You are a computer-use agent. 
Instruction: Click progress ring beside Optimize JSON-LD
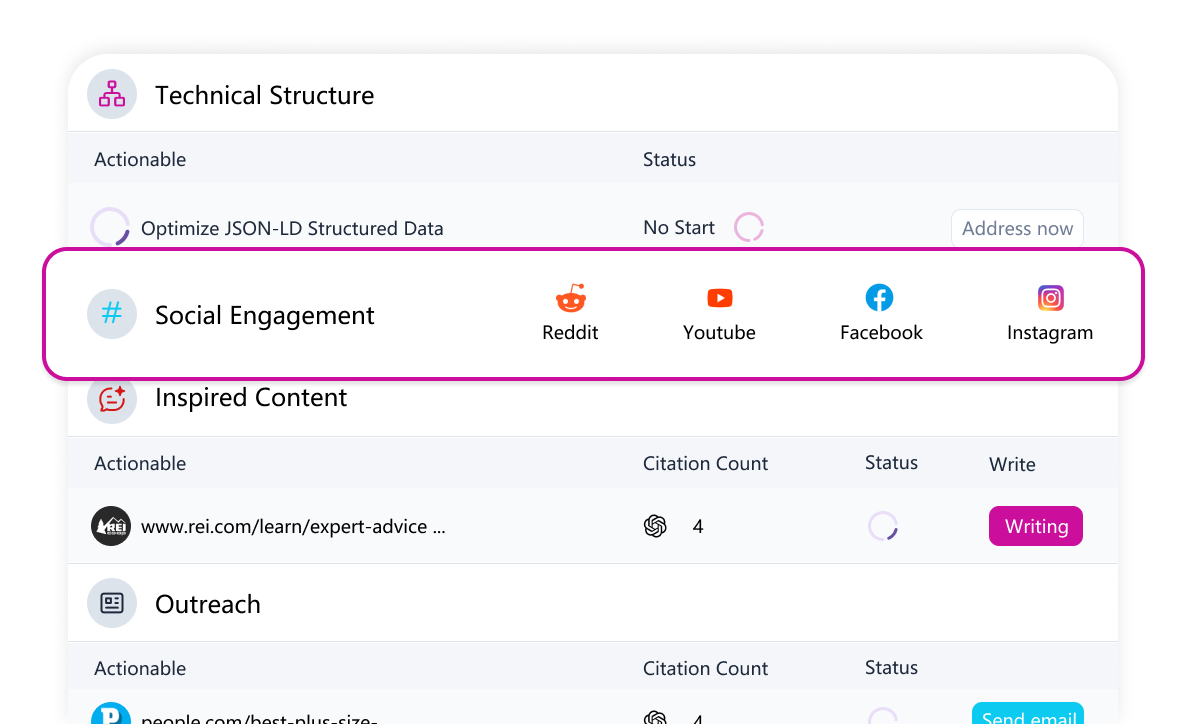pos(110,227)
